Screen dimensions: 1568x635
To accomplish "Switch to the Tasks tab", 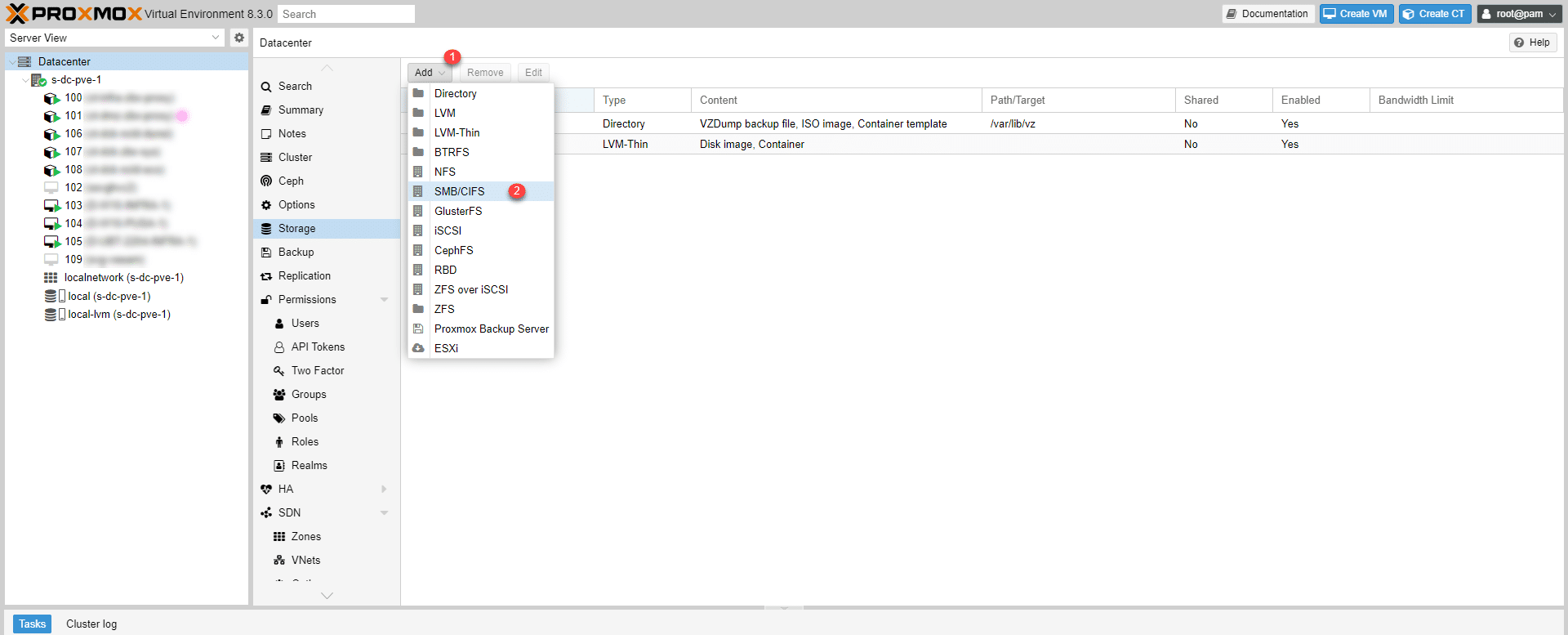I will point(32,624).
